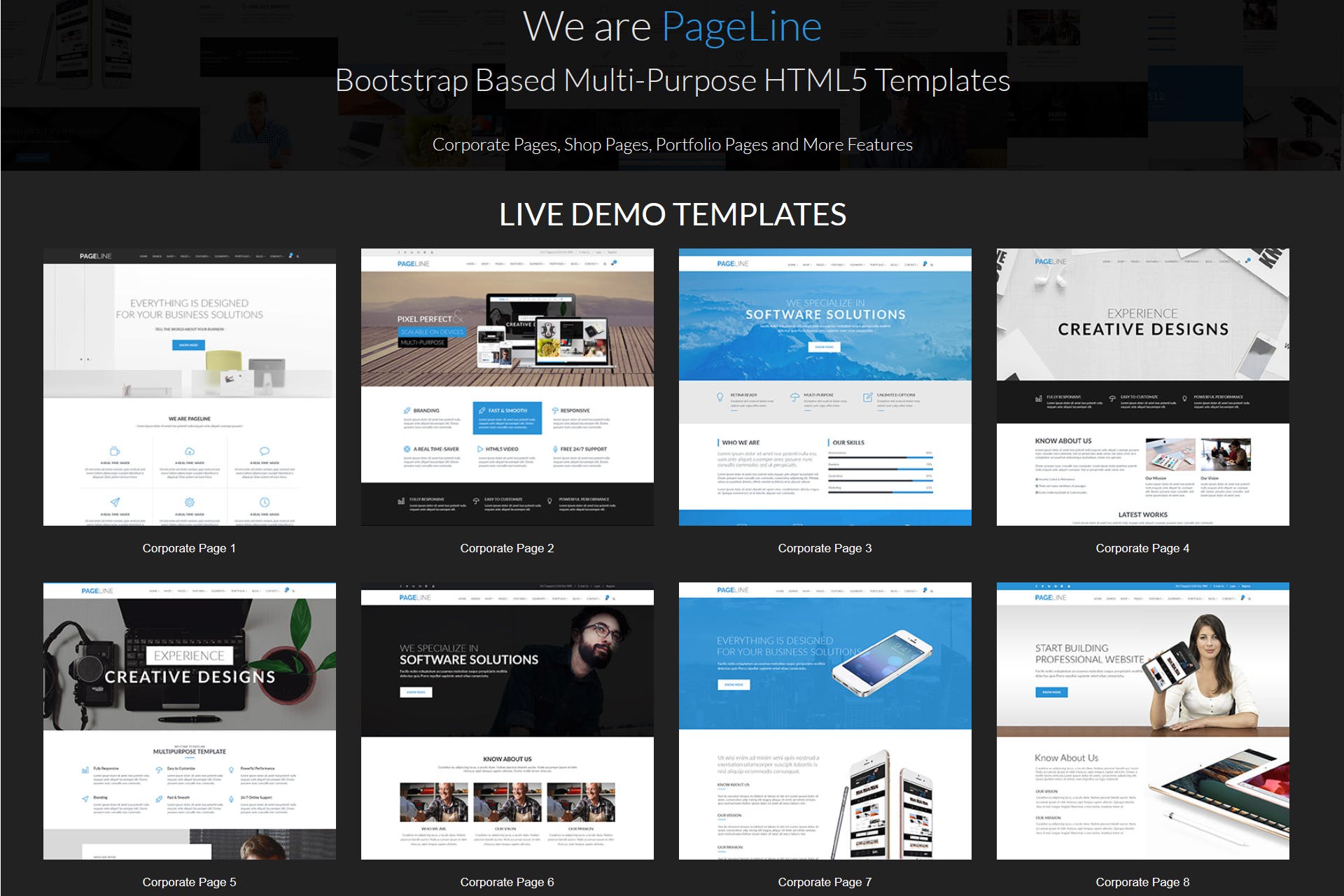1344x896 pixels.
Task: Follow the "Corporate Page 5" caption link
Action: coord(189,882)
